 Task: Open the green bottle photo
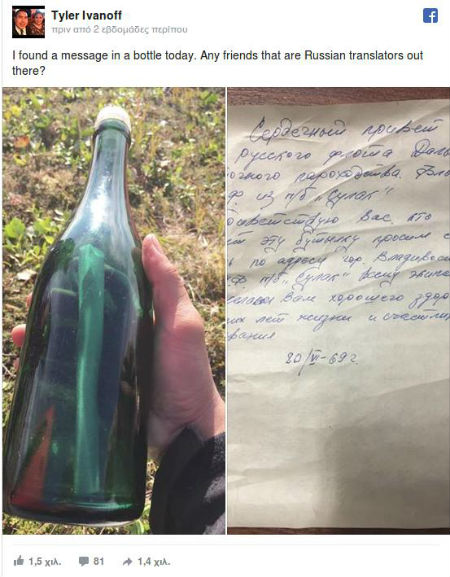click(x=114, y=311)
